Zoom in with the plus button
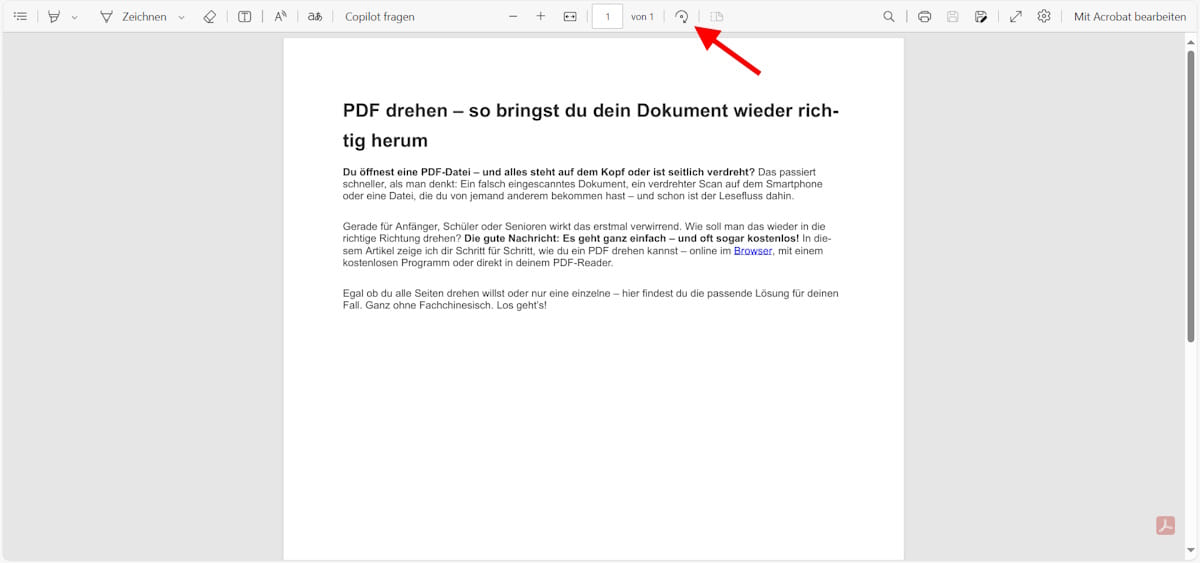 [x=541, y=17]
